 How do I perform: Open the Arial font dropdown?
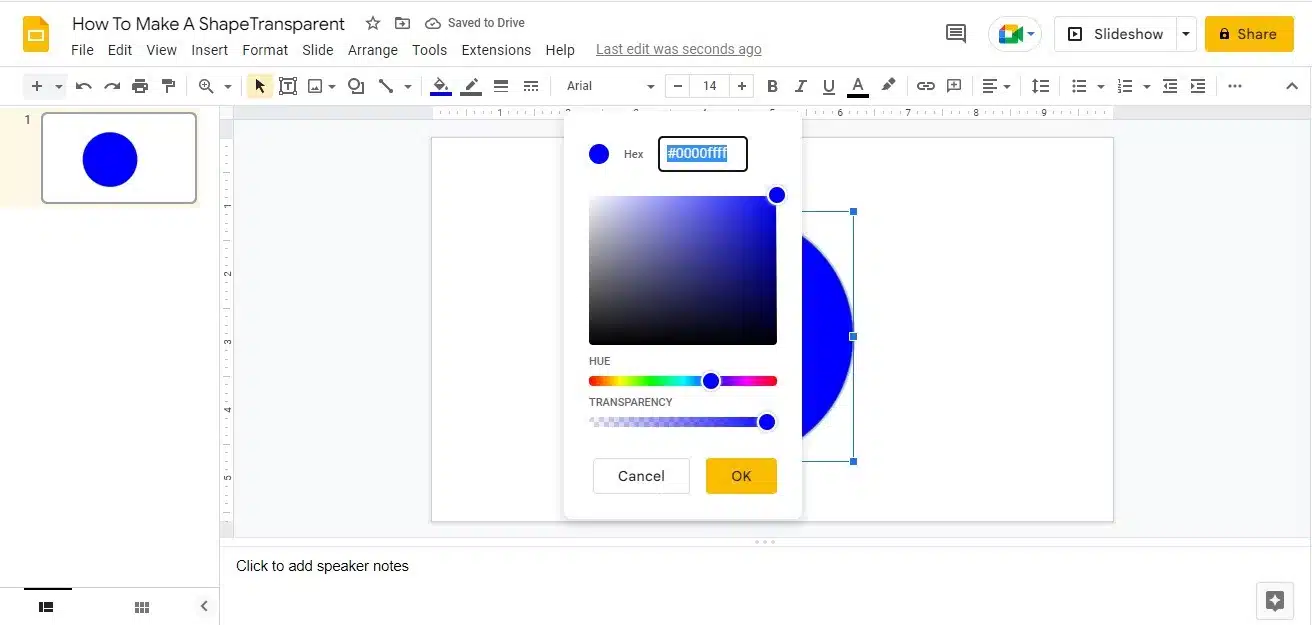click(x=609, y=86)
